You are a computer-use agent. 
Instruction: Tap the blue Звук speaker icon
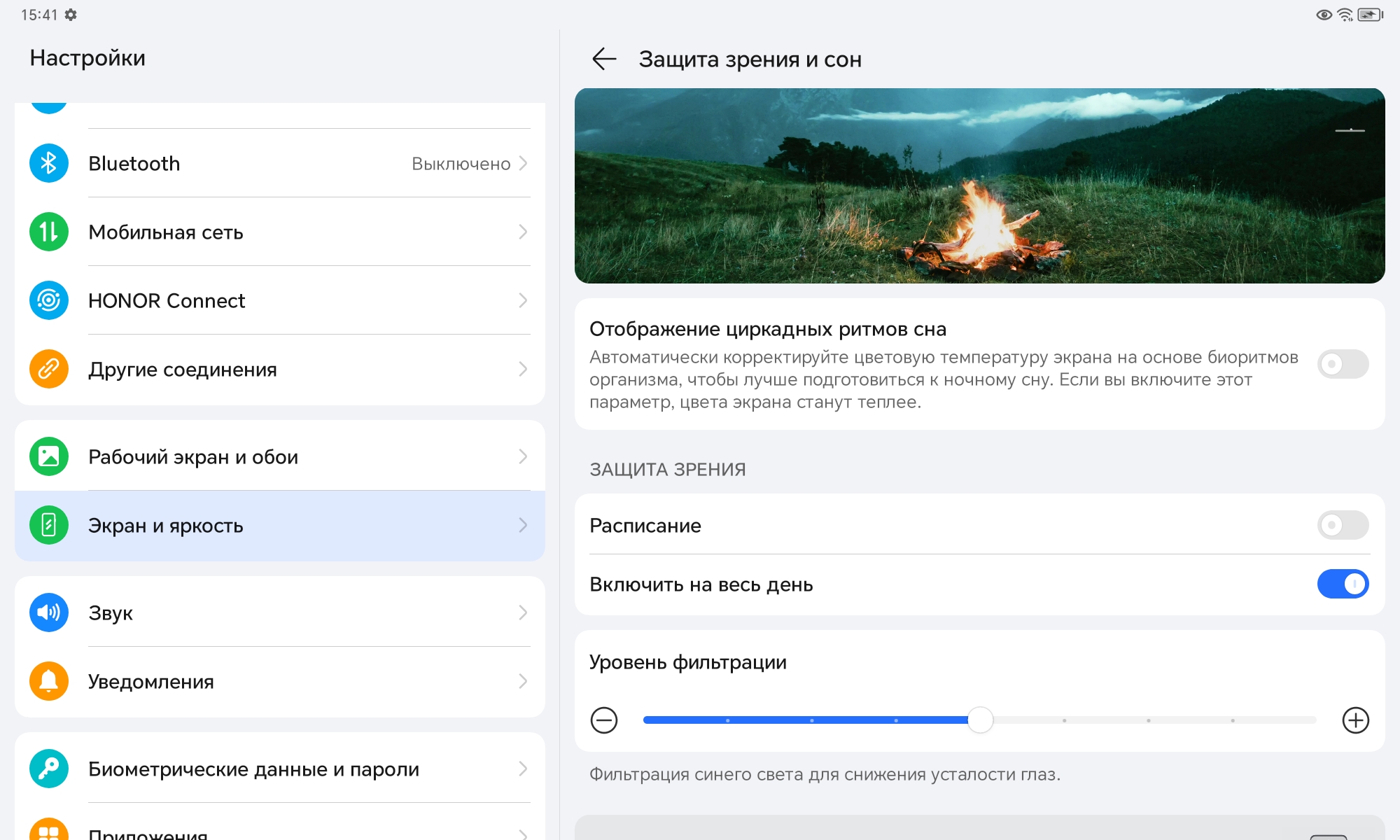pyautogui.click(x=48, y=612)
